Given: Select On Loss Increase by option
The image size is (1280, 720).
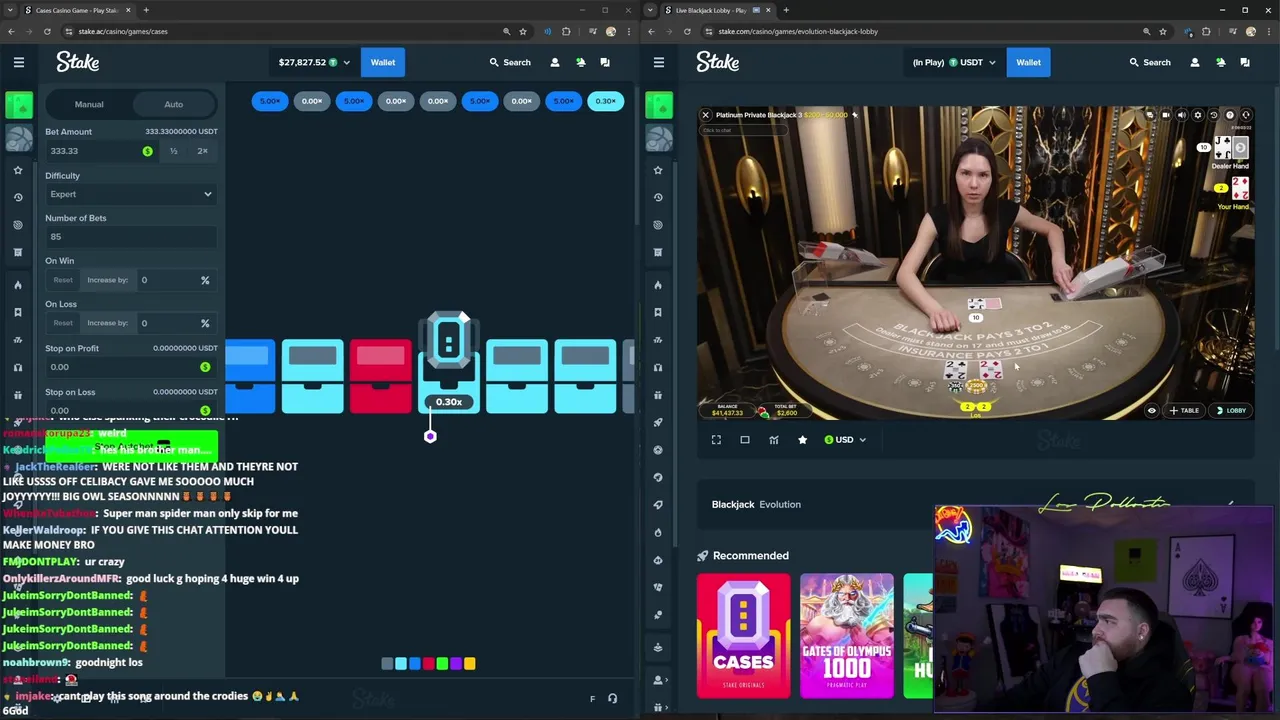Looking at the screenshot, I should point(107,323).
